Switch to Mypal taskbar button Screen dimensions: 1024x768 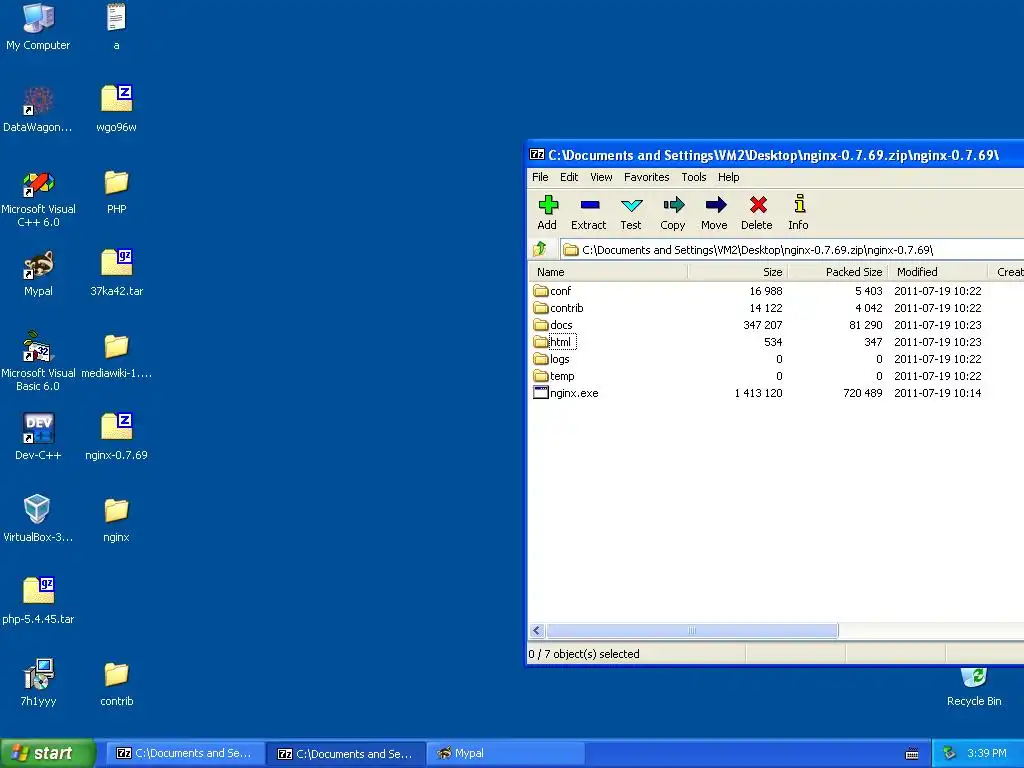pyautogui.click(x=505, y=754)
